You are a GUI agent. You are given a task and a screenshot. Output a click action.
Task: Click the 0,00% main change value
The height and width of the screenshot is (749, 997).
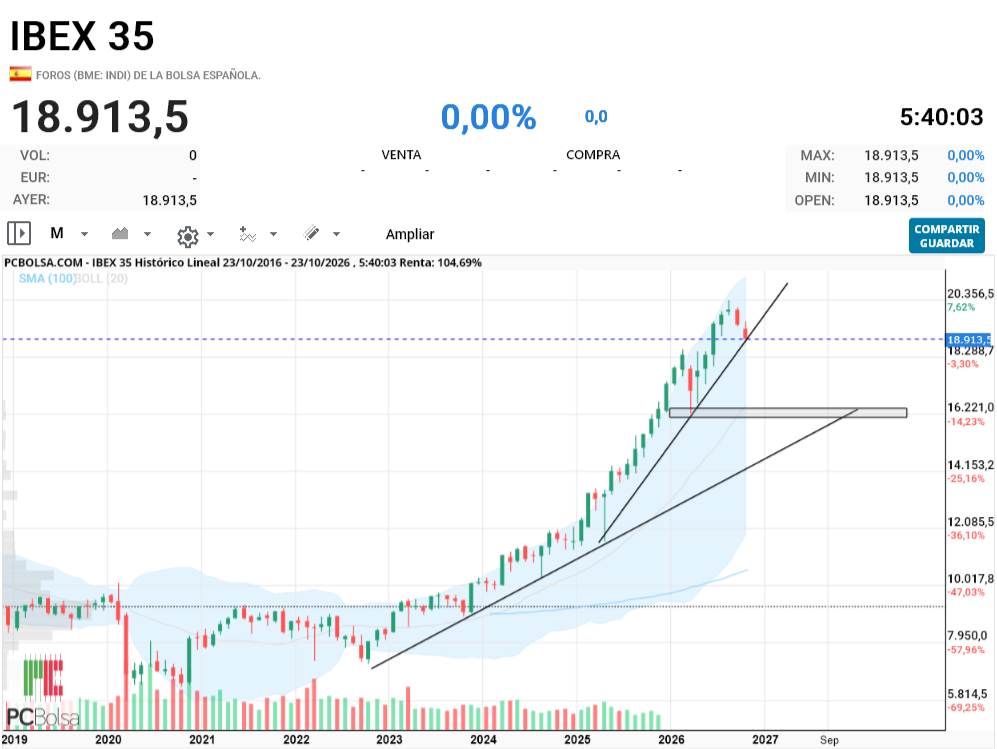(488, 117)
